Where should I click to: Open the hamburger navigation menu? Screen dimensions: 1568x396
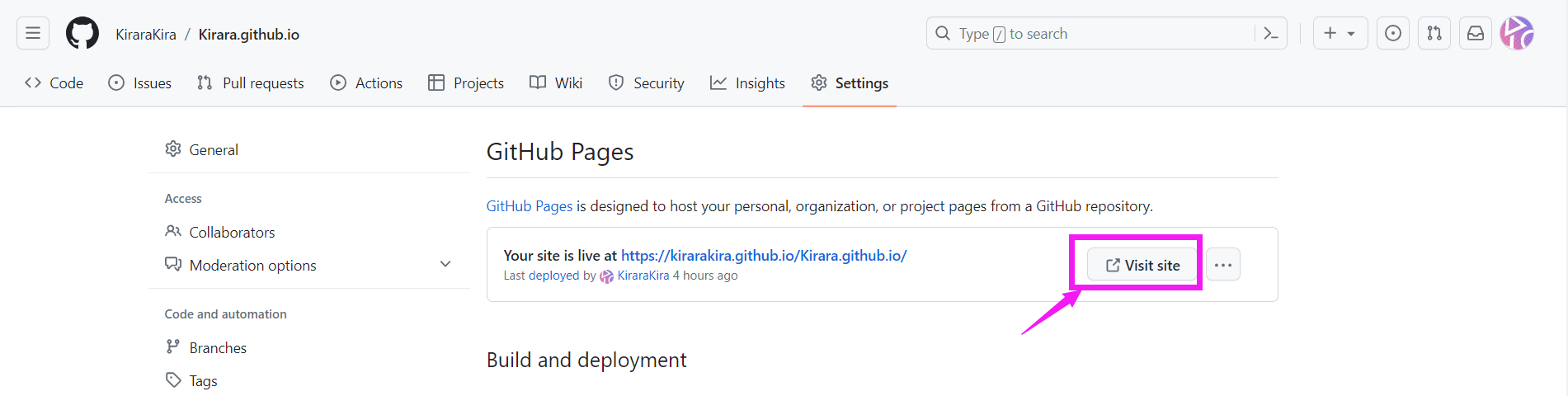(x=33, y=33)
